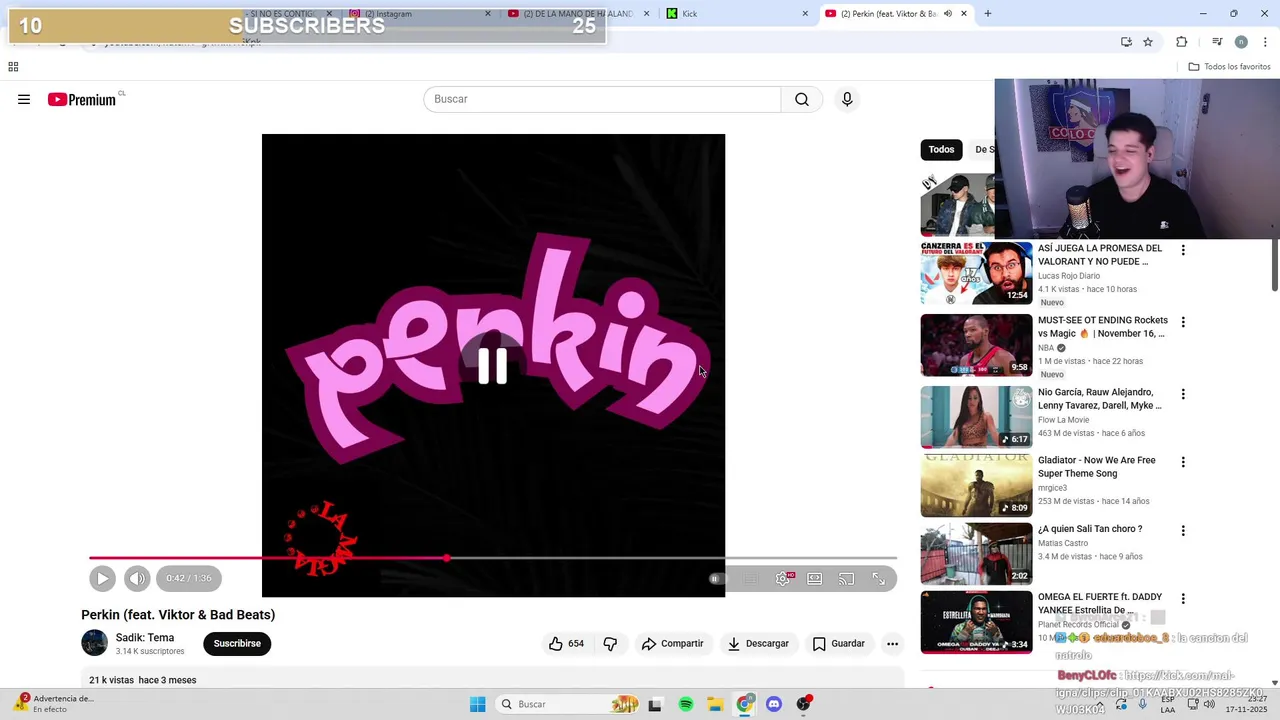Click into the Buscar search field
This screenshot has height=720, width=1280.
tap(602, 99)
